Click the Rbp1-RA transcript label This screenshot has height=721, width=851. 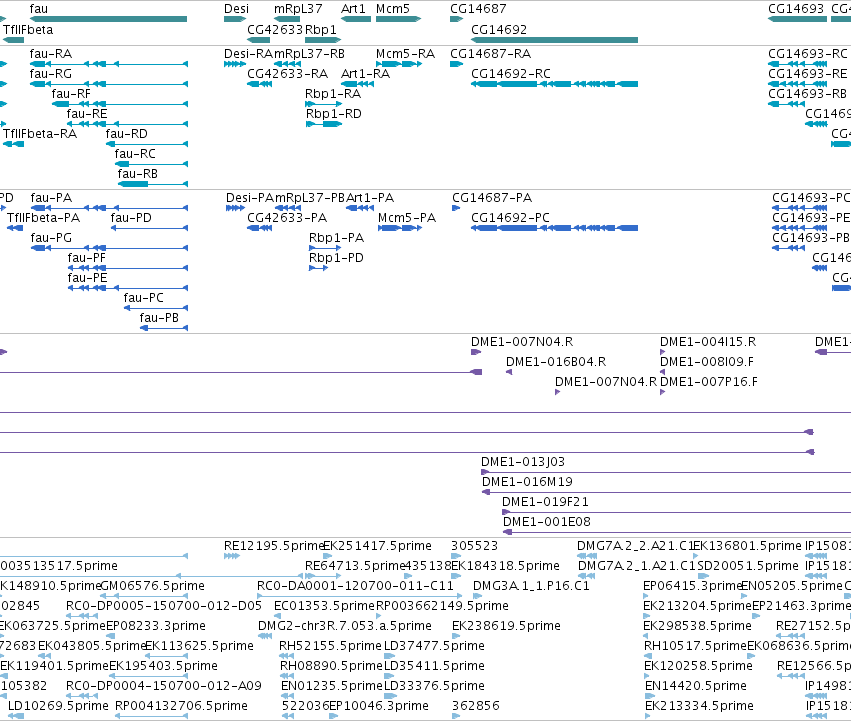[333, 93]
